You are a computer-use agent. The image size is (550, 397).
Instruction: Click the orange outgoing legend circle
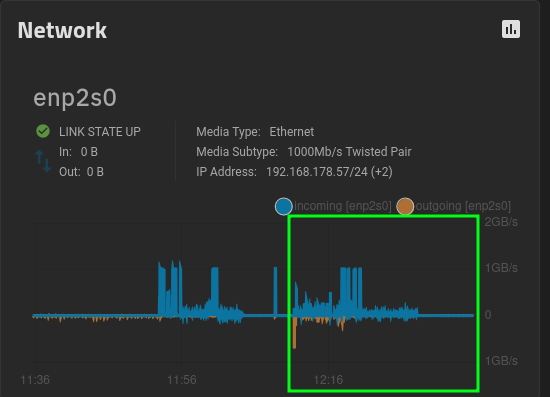click(x=405, y=206)
